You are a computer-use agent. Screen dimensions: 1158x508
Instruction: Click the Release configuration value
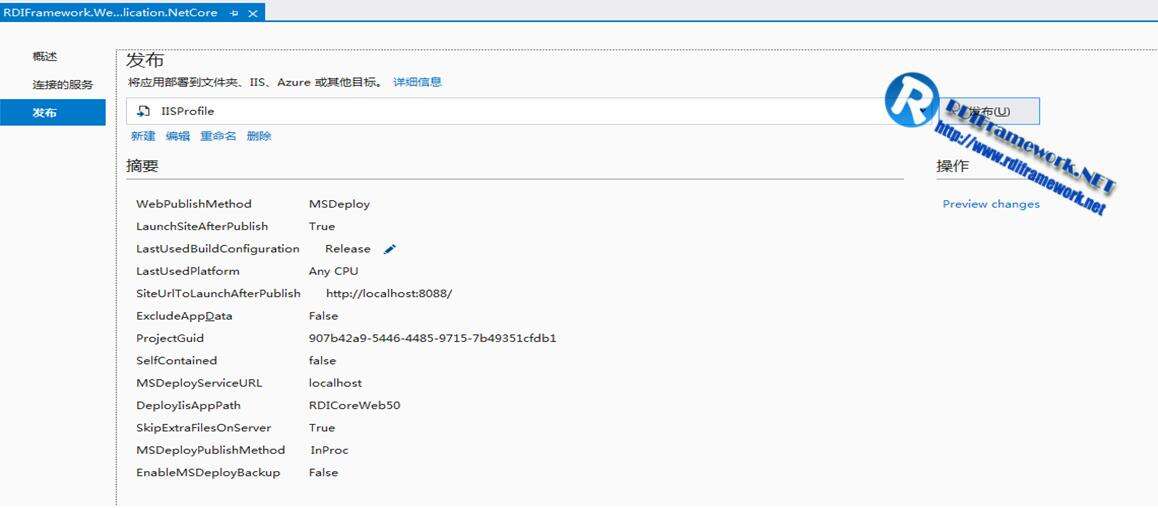pos(348,249)
